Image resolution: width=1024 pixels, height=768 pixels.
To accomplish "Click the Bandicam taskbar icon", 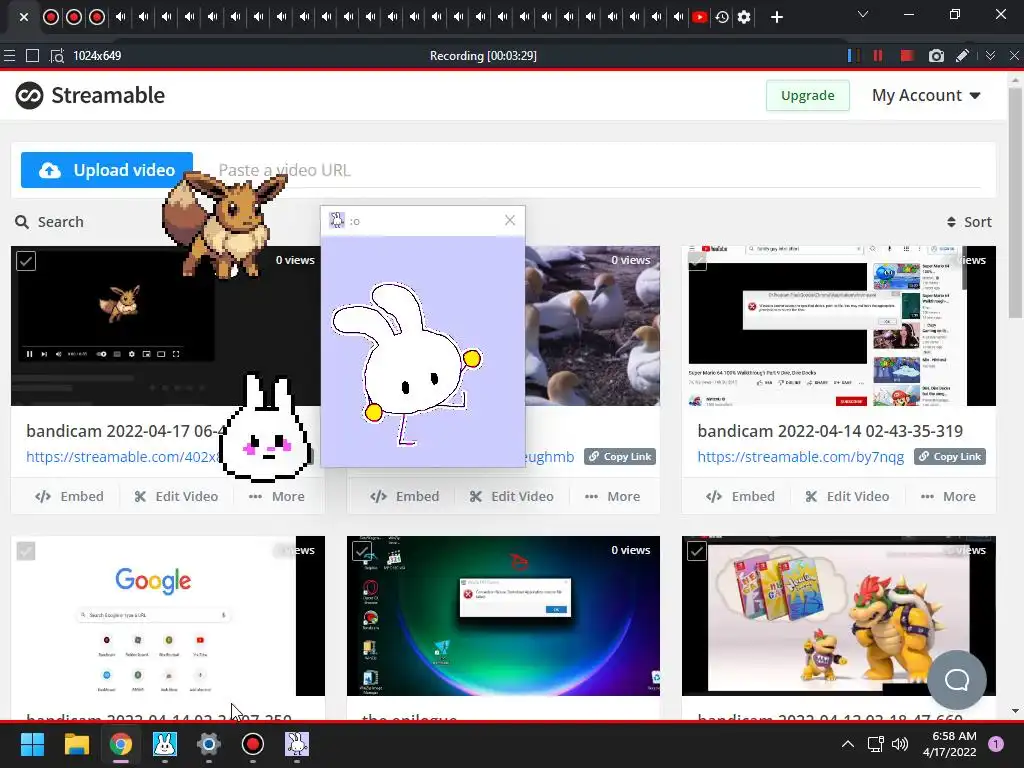I will pos(253,744).
